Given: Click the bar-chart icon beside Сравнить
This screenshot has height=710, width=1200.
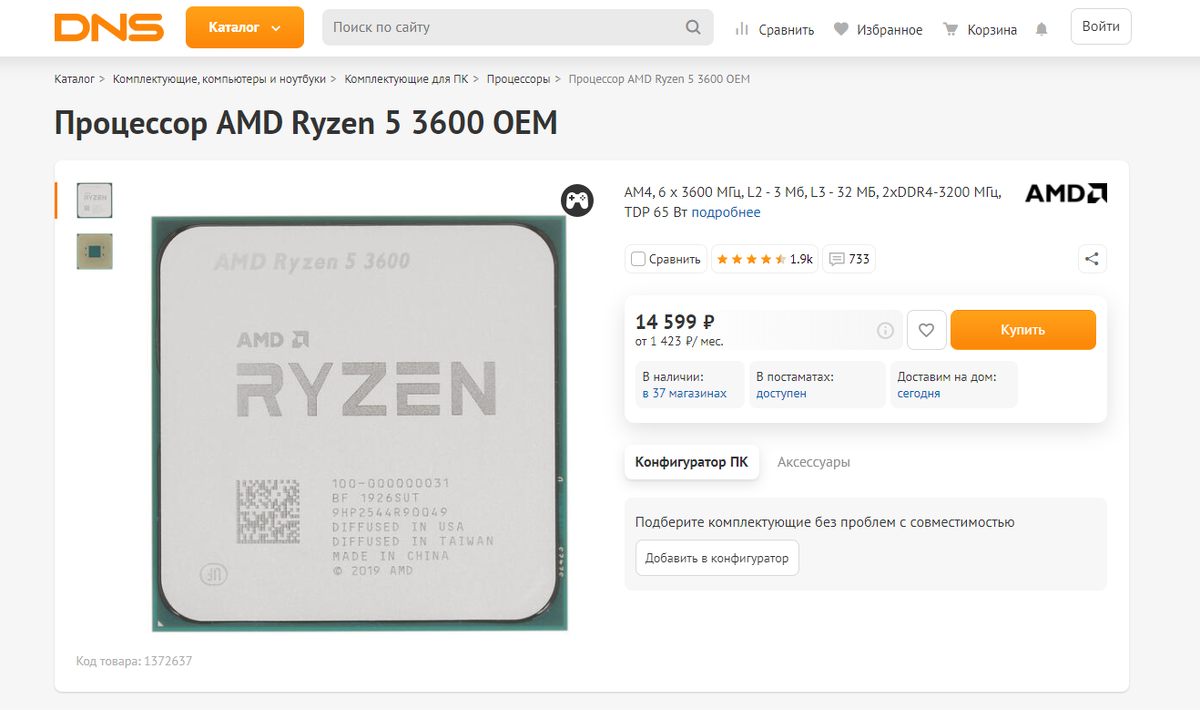Looking at the screenshot, I should [742, 29].
